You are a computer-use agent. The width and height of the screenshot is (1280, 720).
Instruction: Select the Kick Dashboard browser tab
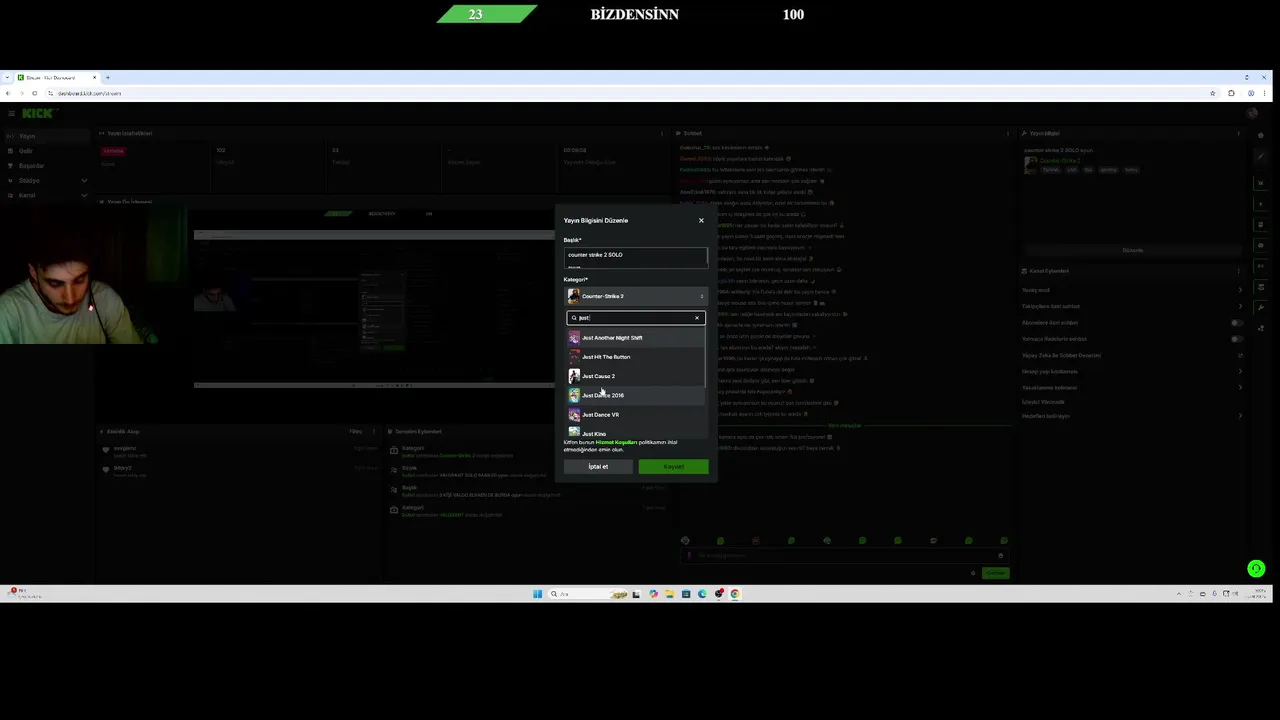[57, 77]
